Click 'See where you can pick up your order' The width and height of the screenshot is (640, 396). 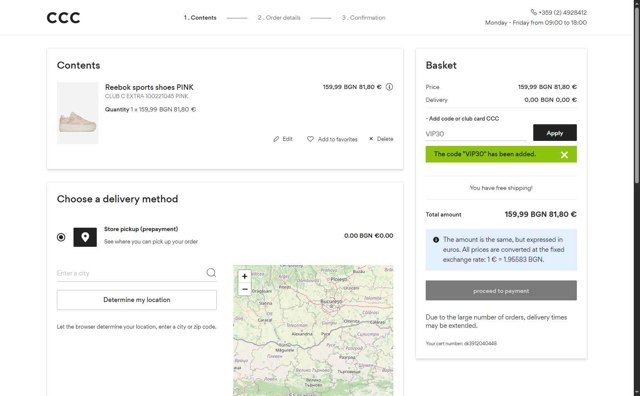pos(151,242)
